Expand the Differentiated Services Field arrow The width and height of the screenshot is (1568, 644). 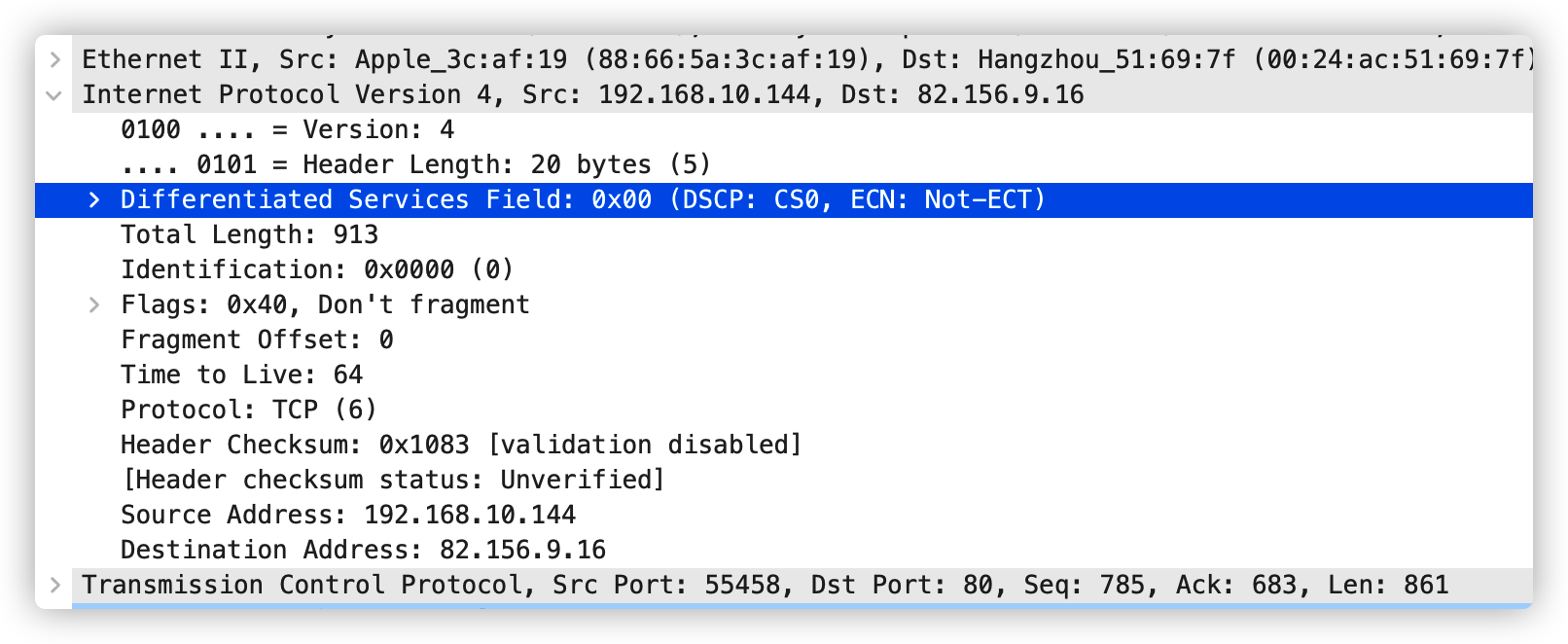94,199
